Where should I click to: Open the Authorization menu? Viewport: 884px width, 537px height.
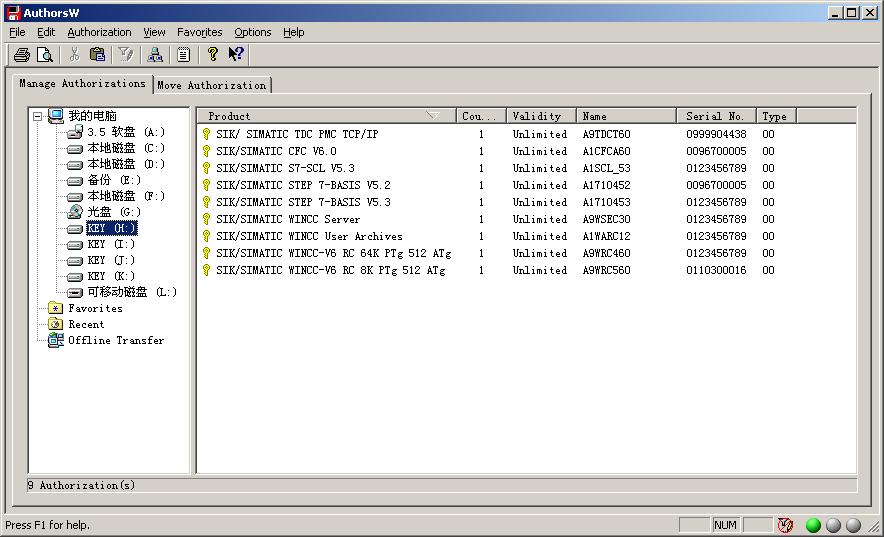(x=99, y=32)
